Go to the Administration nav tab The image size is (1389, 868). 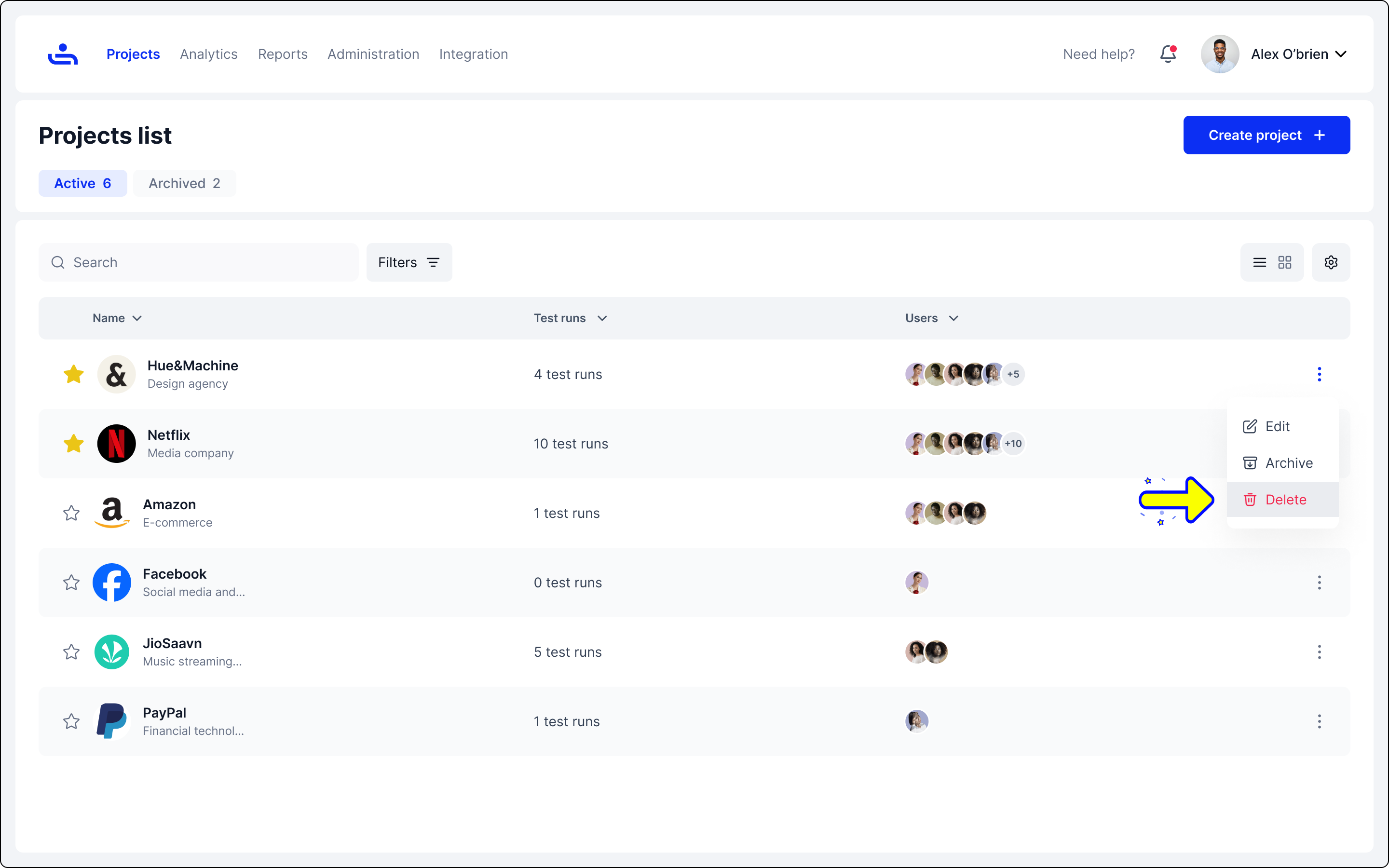pos(373,54)
